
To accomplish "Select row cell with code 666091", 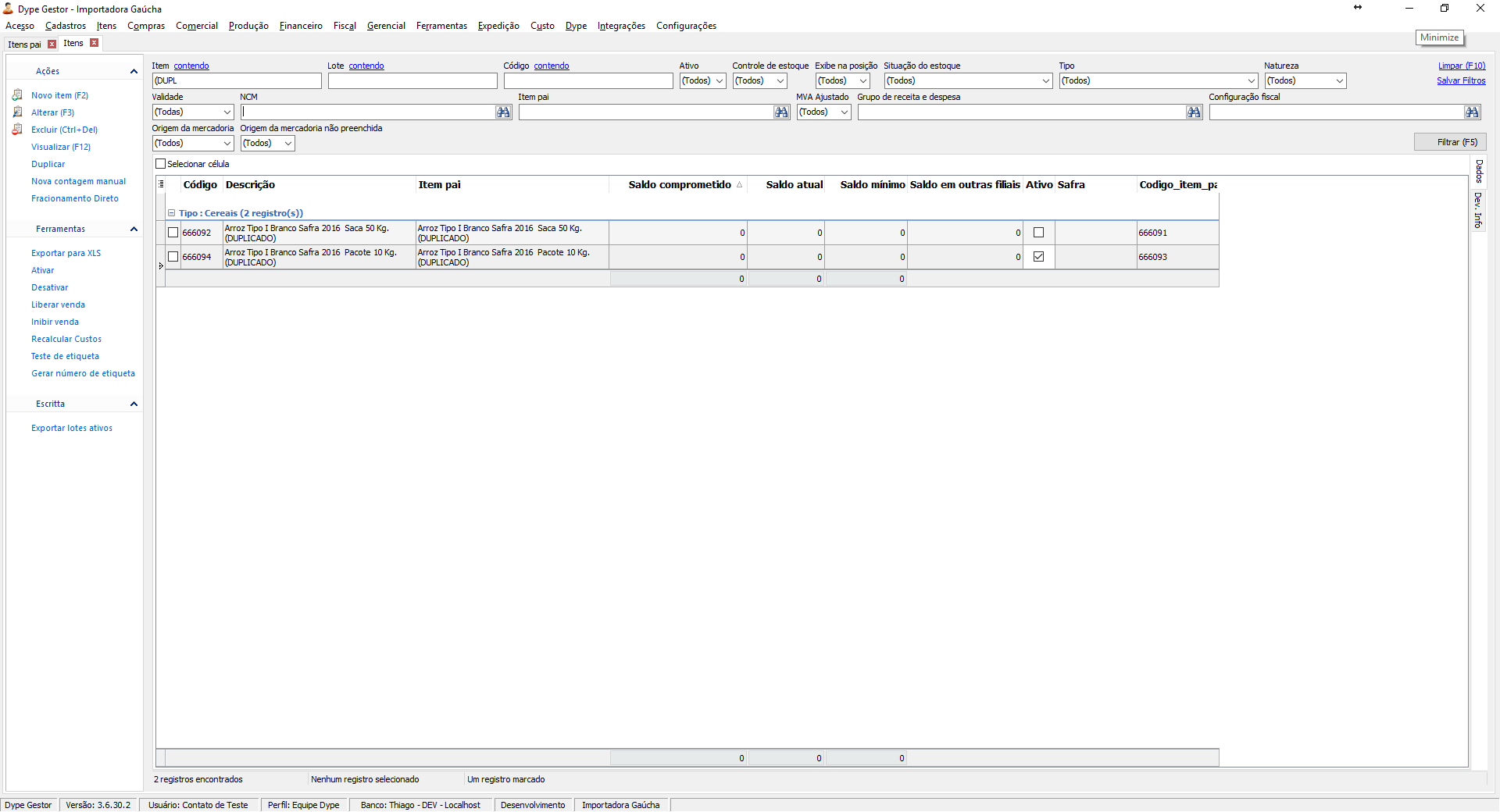I will 1177,233.
